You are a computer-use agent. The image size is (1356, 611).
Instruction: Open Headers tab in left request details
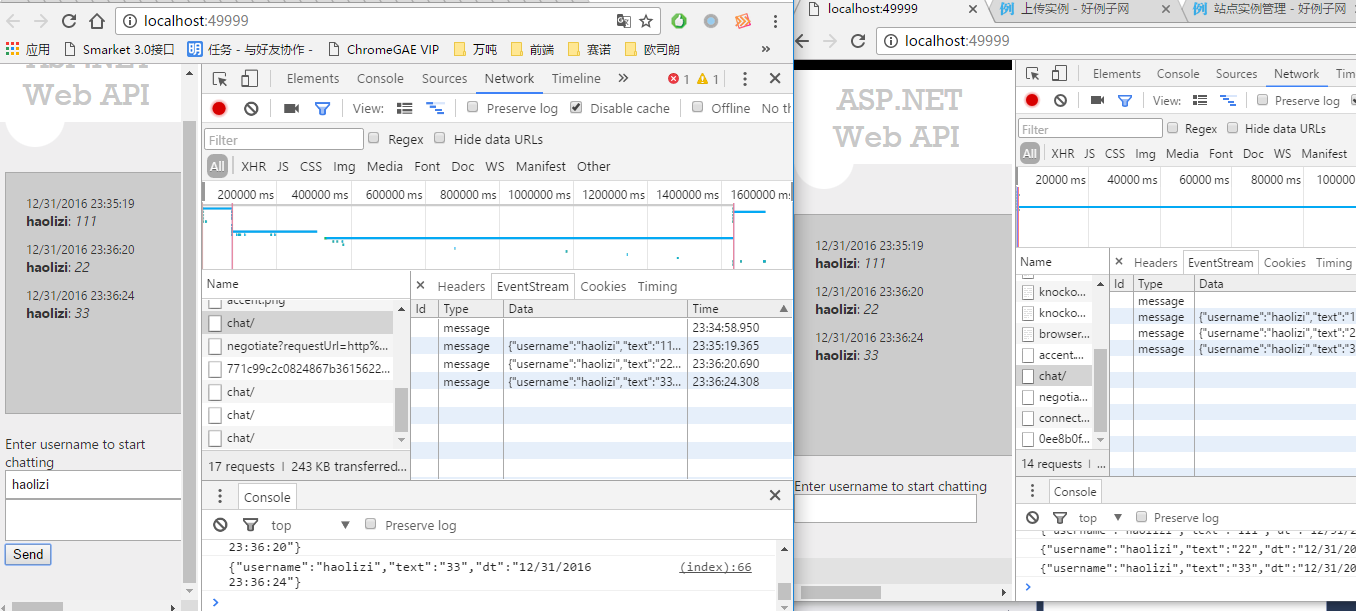tap(461, 286)
